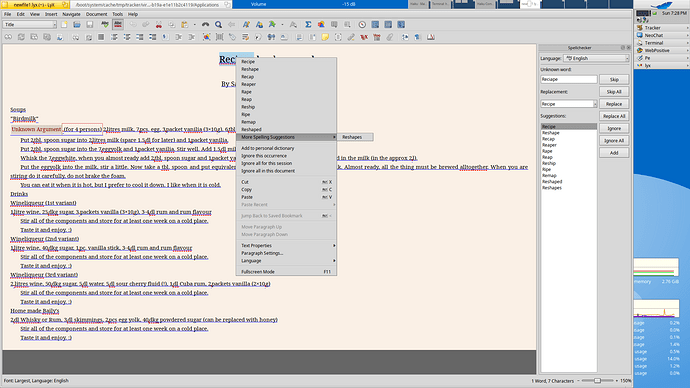Click the Numbered list icon
Screen dimensions: 690x388
pos(114,37)
